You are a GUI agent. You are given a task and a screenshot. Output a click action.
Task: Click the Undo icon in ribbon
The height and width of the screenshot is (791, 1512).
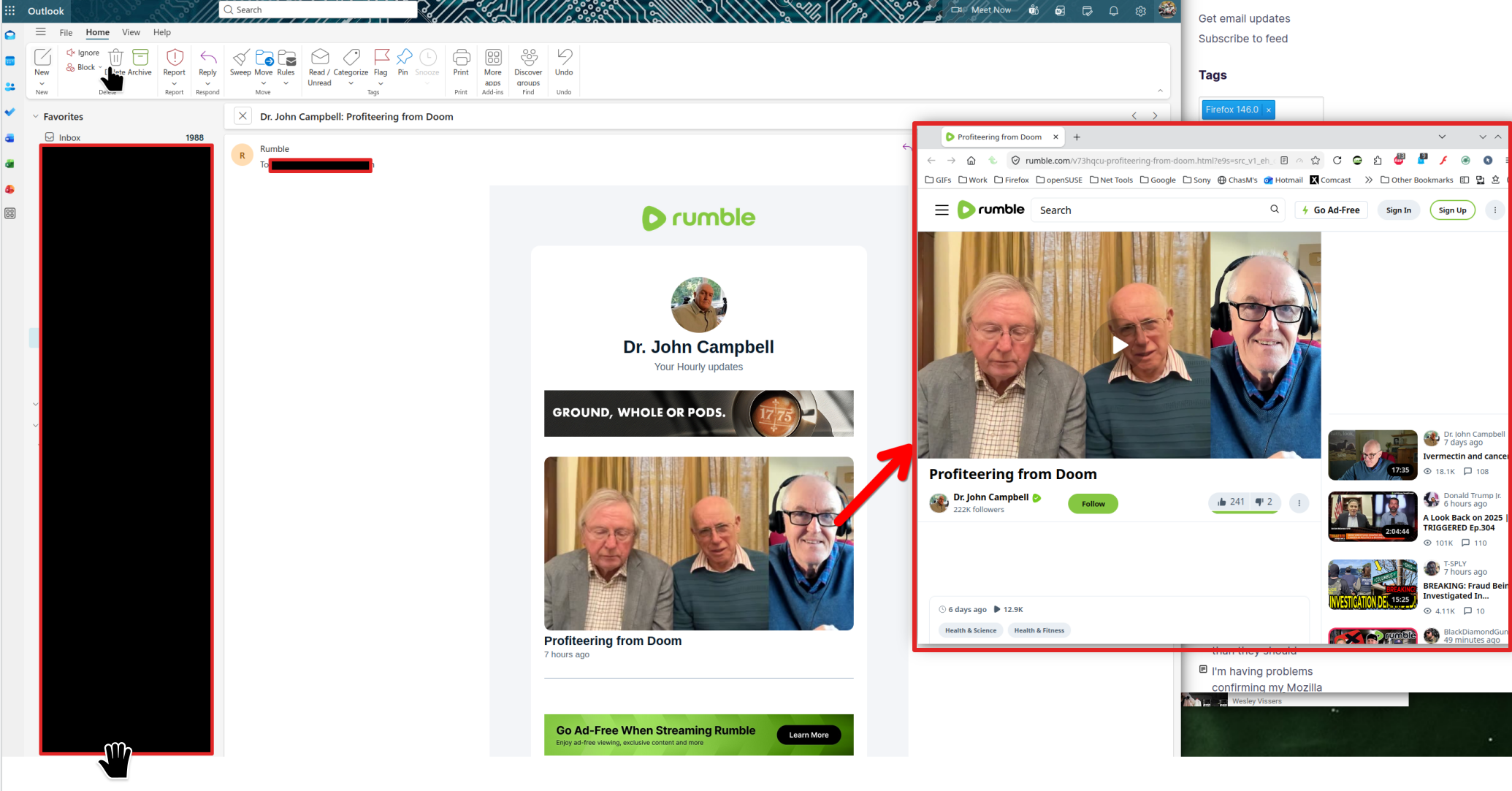pyautogui.click(x=564, y=58)
